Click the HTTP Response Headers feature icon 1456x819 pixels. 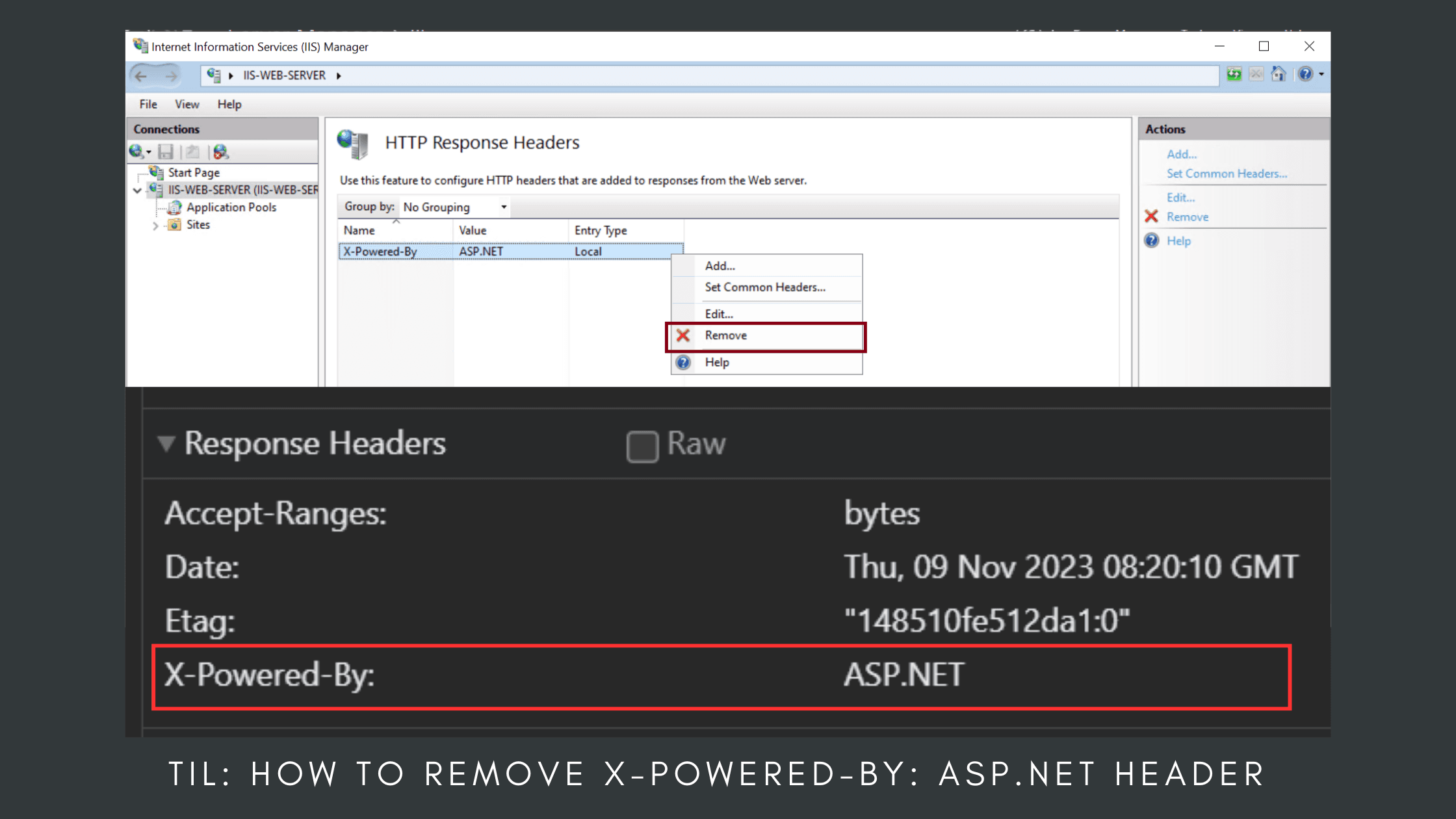coord(352,144)
